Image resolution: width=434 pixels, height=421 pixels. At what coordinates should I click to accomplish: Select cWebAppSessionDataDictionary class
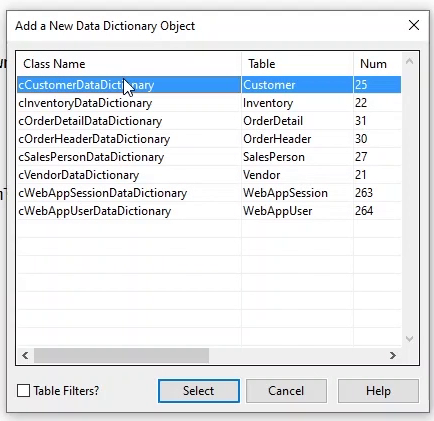tap(209, 193)
